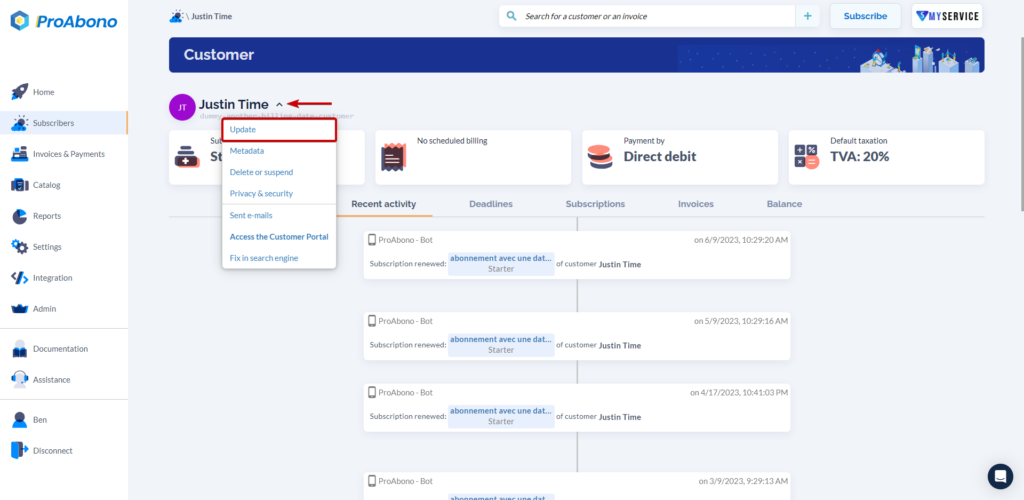Click the Catalog sidebar icon

(20, 185)
